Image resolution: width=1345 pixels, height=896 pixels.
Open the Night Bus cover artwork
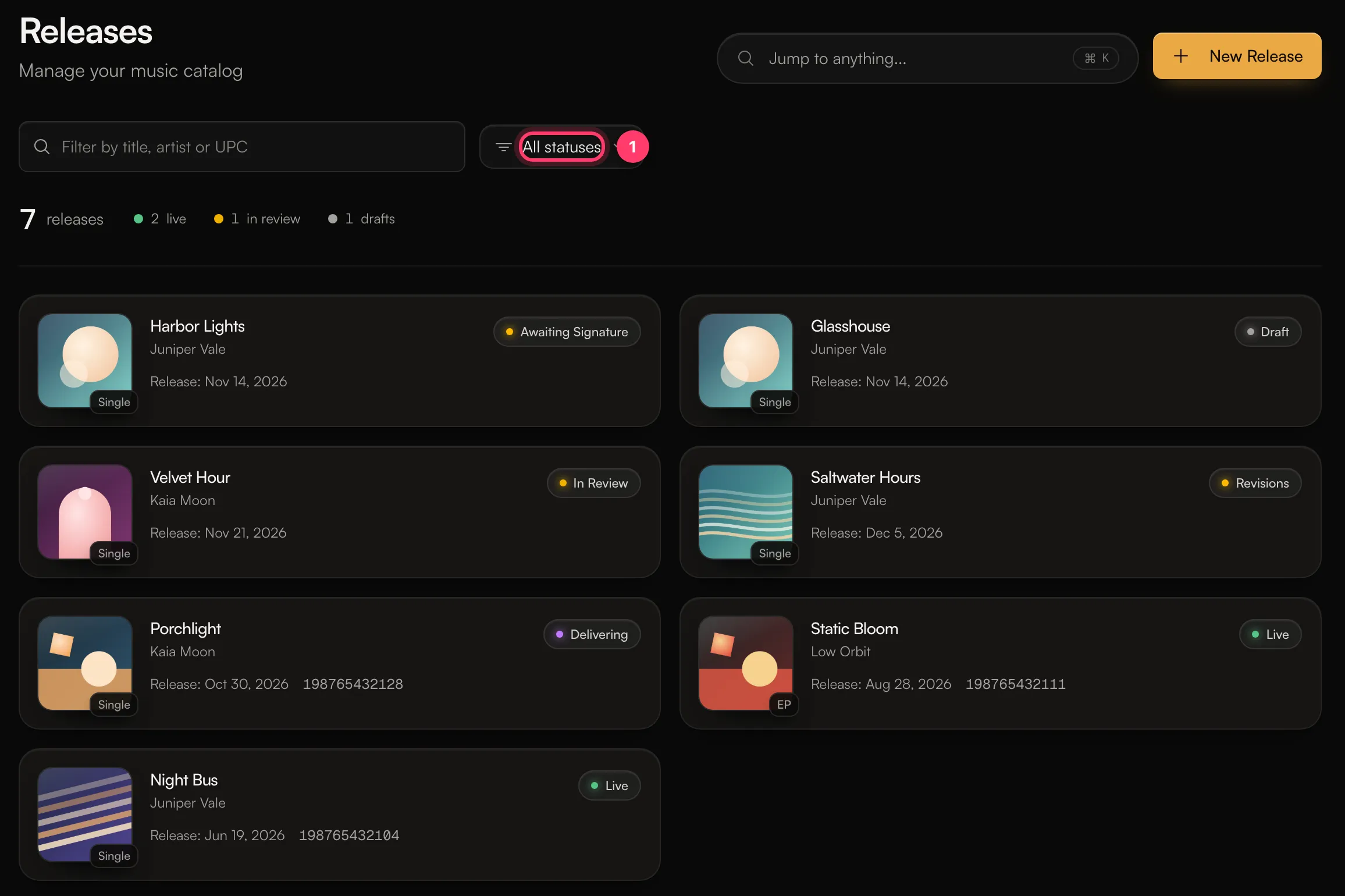point(85,815)
